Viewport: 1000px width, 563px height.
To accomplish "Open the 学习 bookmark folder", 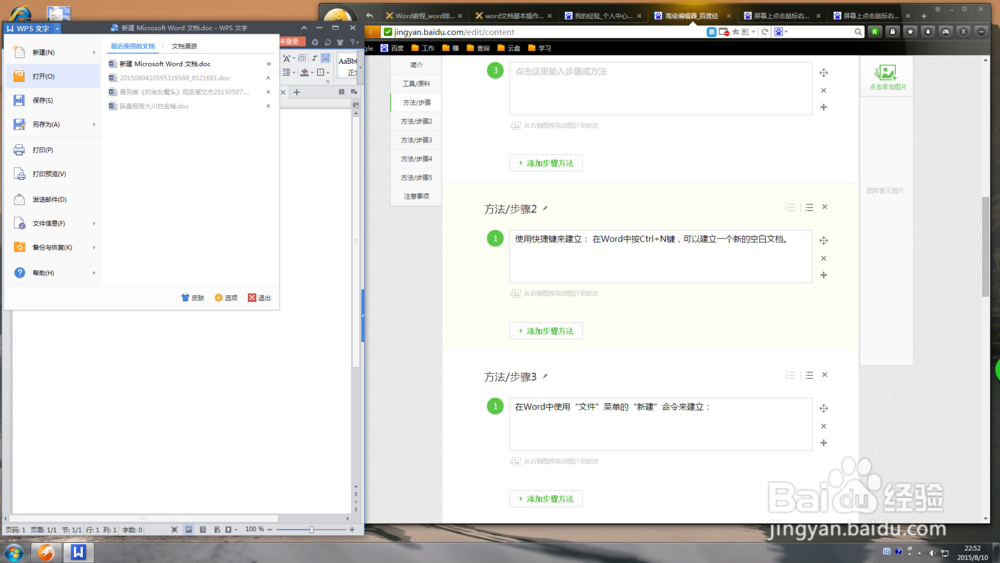I will [x=539, y=48].
